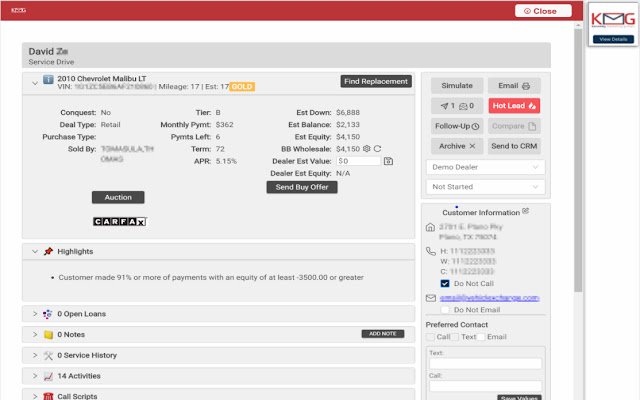
Task: Check preferred contact Email checkbox
Action: (481, 337)
